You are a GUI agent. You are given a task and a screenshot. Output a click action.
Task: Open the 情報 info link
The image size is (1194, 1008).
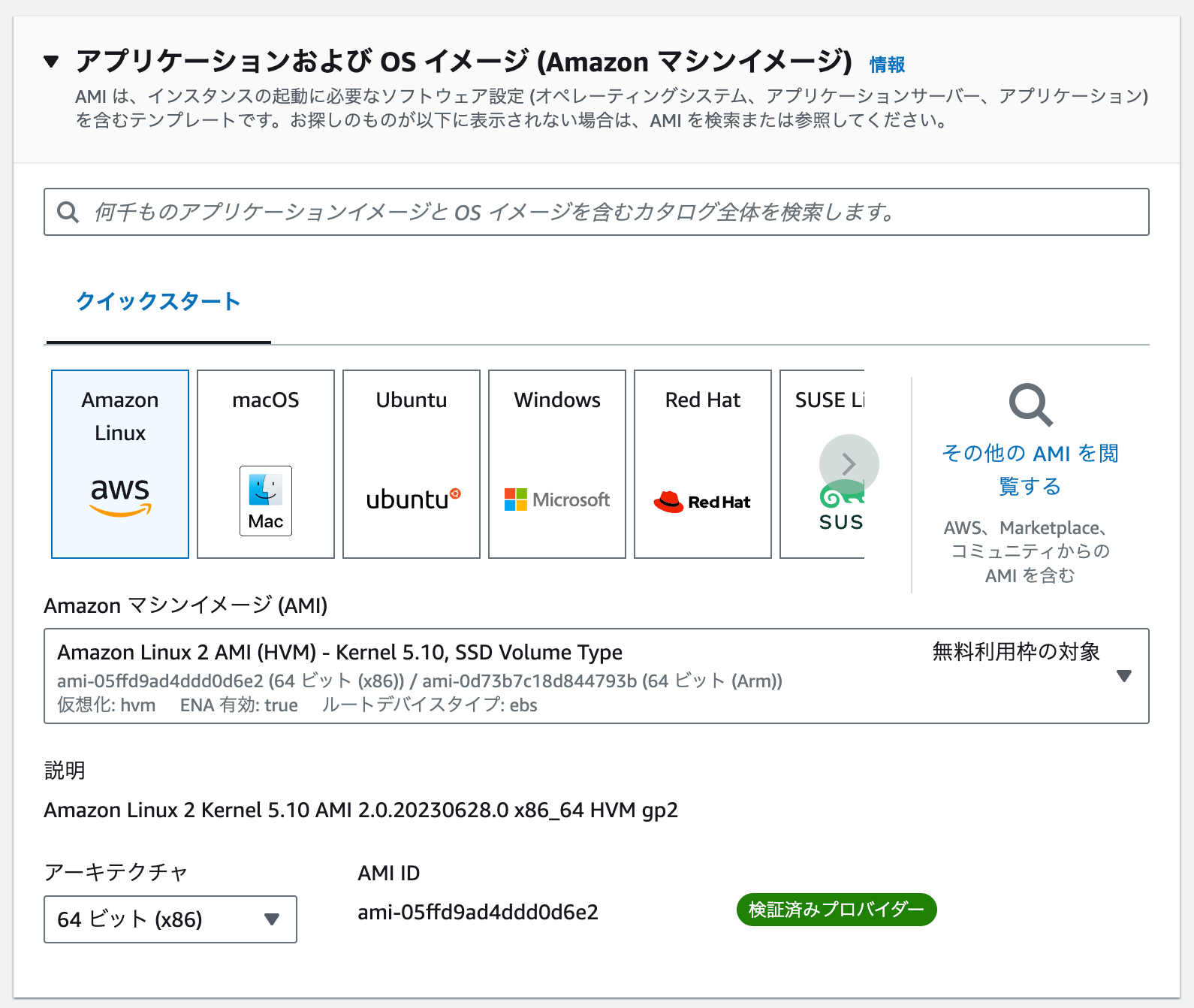(x=887, y=65)
